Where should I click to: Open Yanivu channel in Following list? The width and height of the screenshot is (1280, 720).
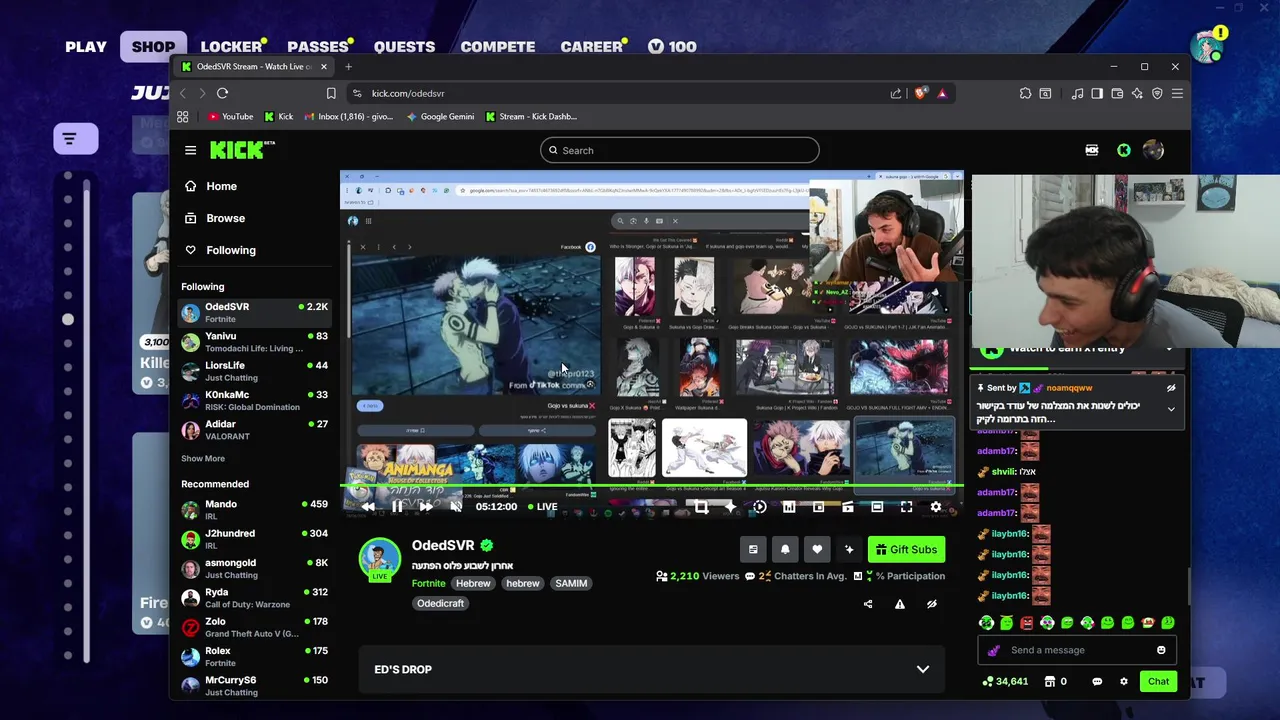[255, 342]
